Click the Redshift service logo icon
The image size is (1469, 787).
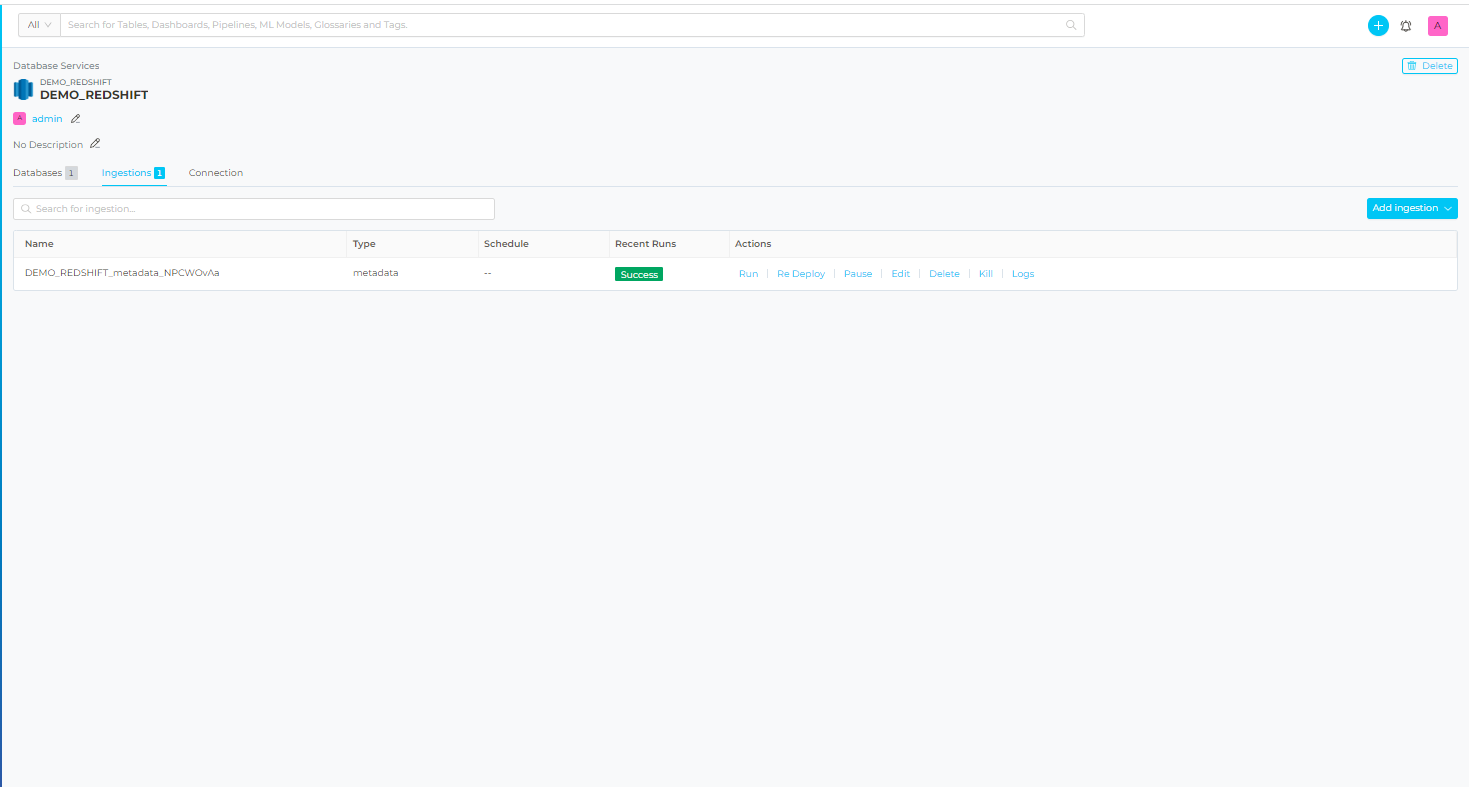(23, 90)
